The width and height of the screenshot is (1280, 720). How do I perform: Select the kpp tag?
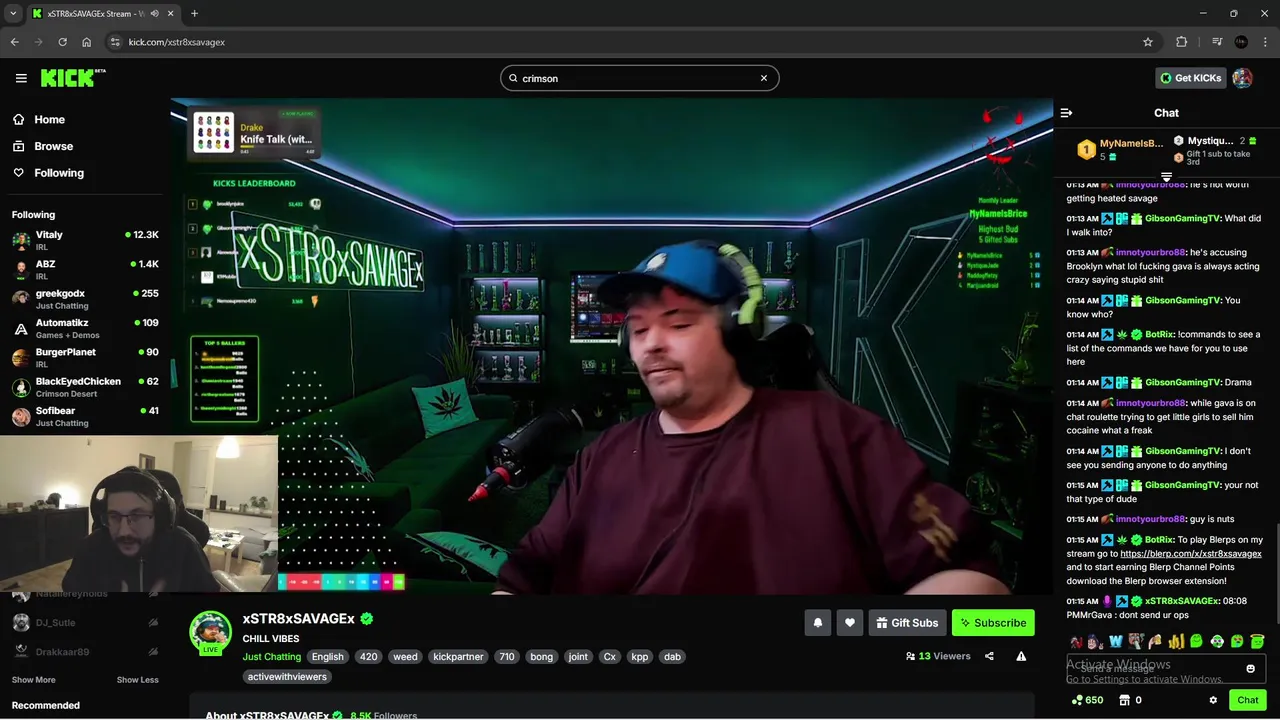coord(640,657)
